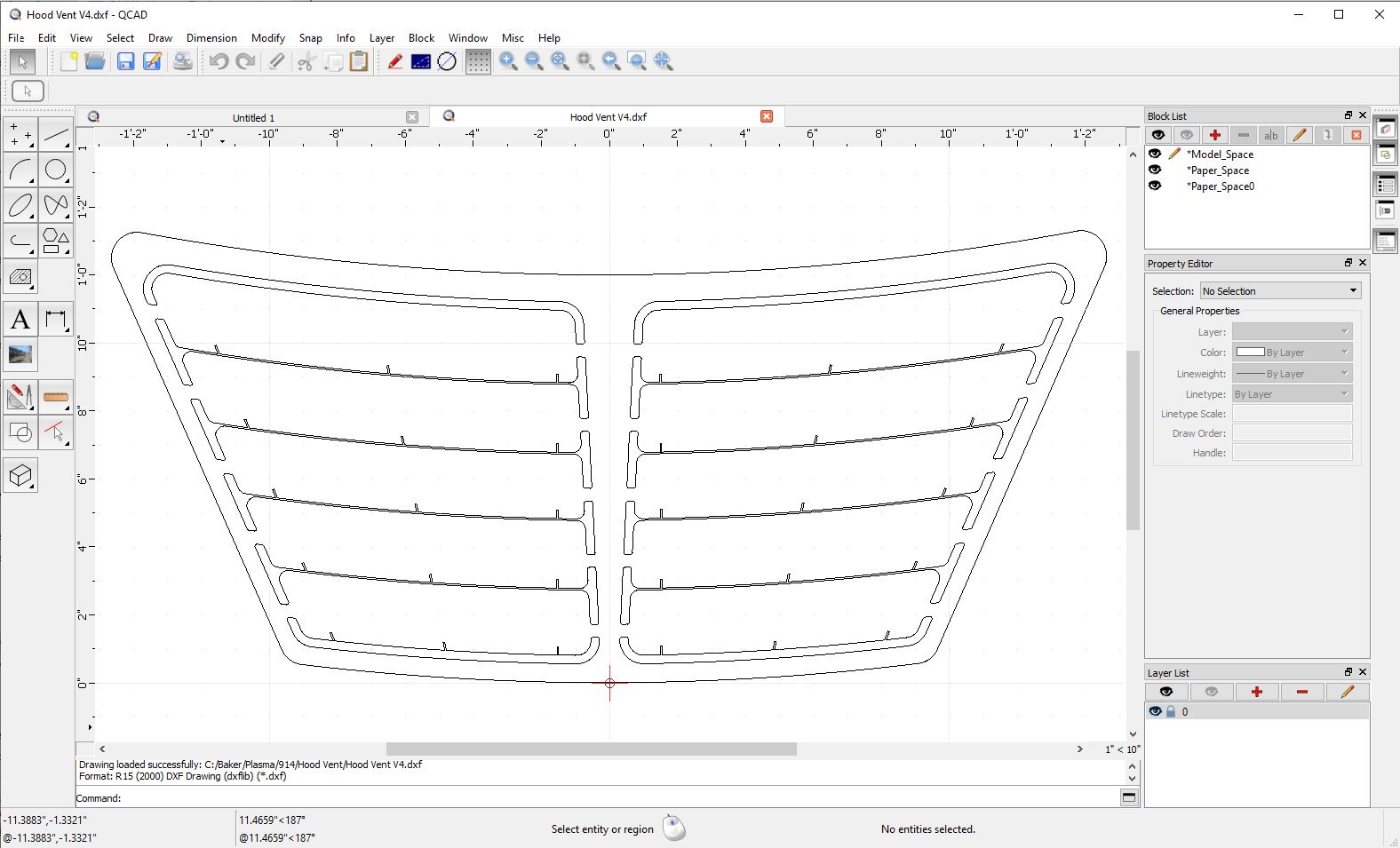Click the Save file icon
The image size is (1400, 848).
point(126,61)
